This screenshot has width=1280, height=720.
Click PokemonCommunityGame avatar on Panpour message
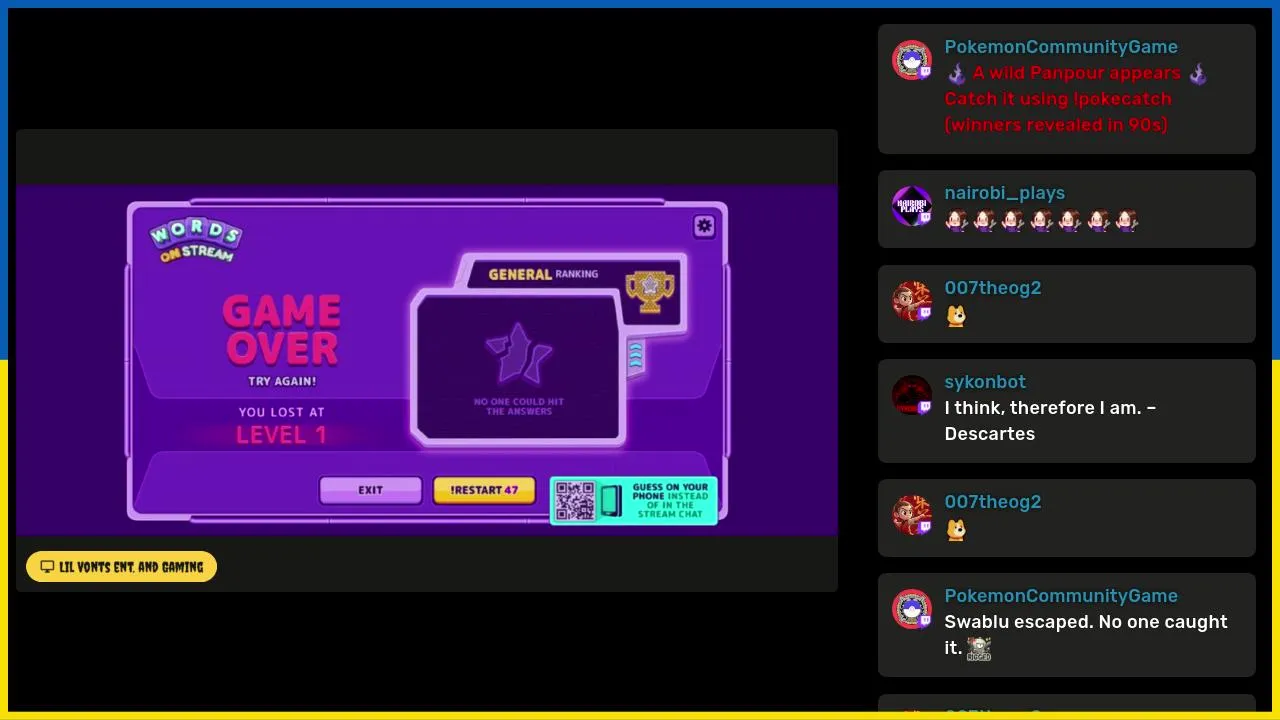pyautogui.click(x=911, y=60)
